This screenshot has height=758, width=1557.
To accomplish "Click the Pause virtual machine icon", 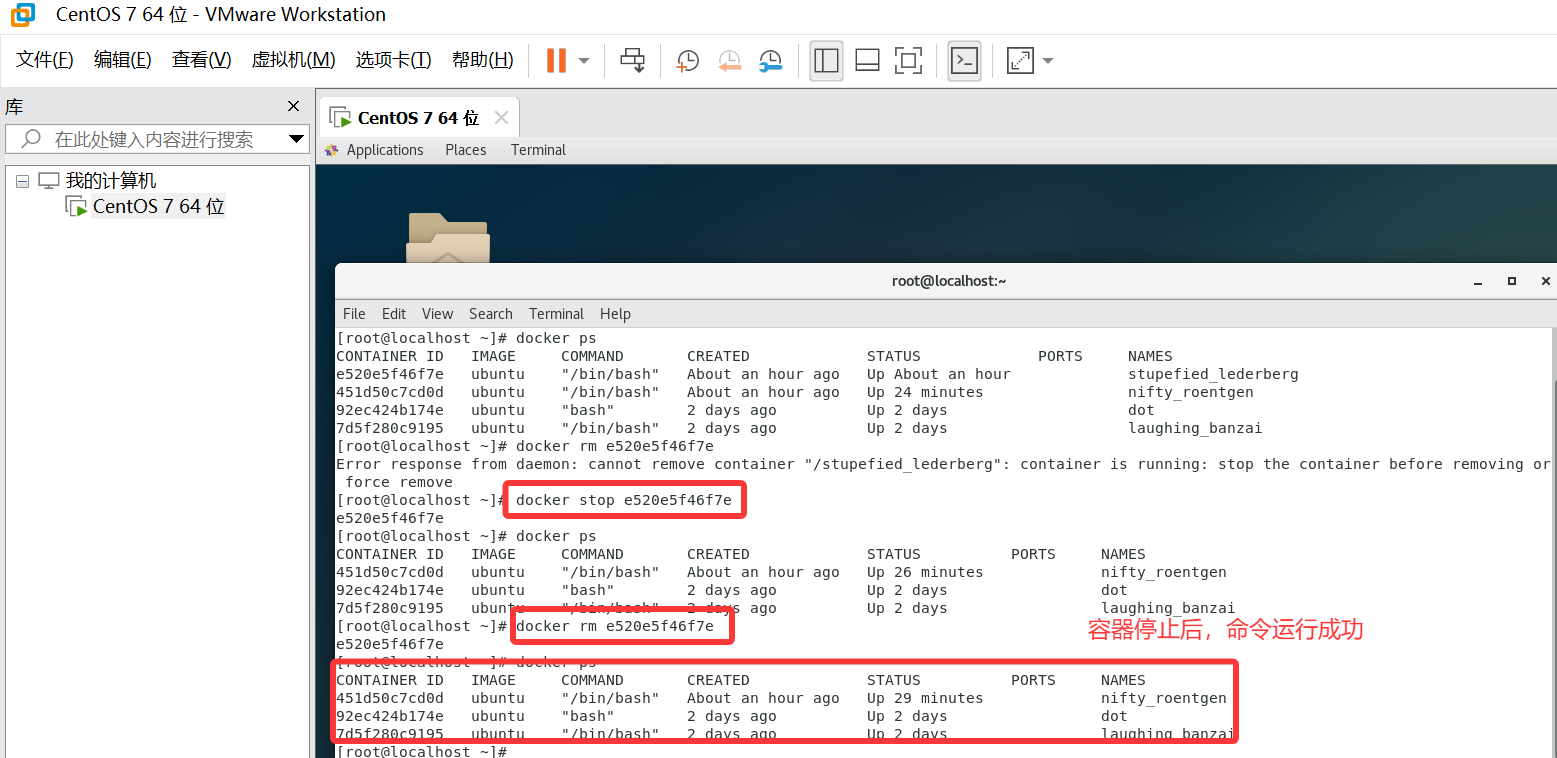I will coord(556,61).
